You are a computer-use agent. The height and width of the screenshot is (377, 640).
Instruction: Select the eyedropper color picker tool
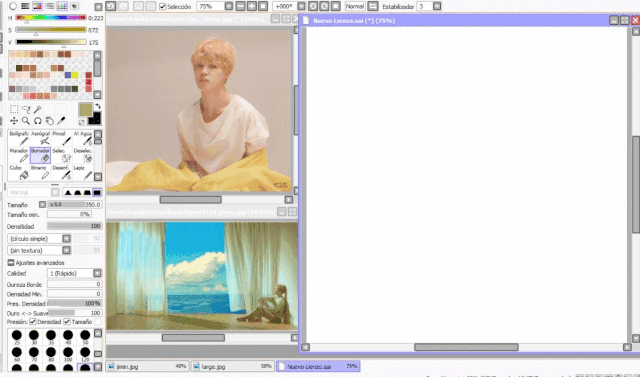pyautogui.click(x=61, y=121)
